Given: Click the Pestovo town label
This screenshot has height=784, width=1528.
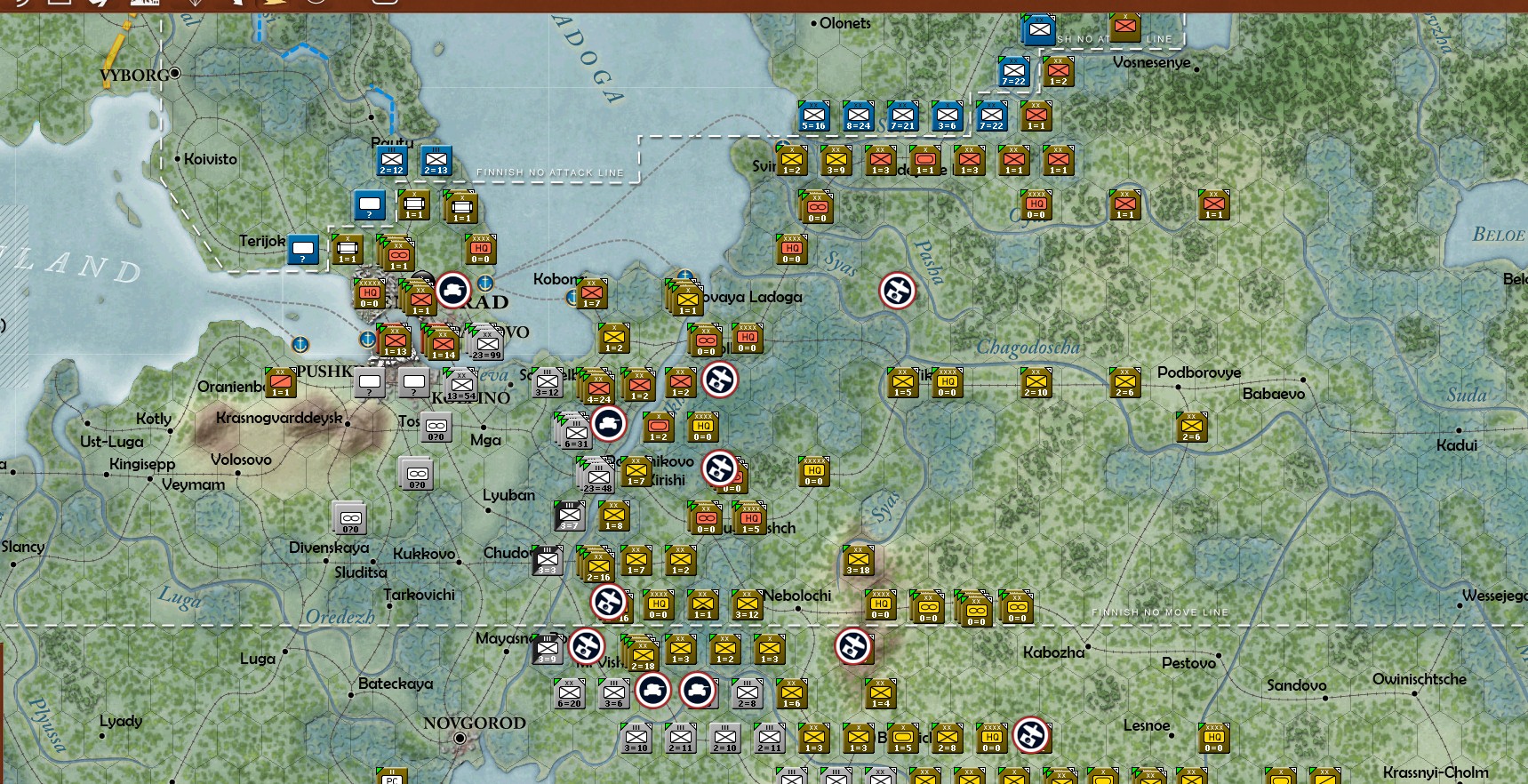Looking at the screenshot, I should tap(1188, 663).
